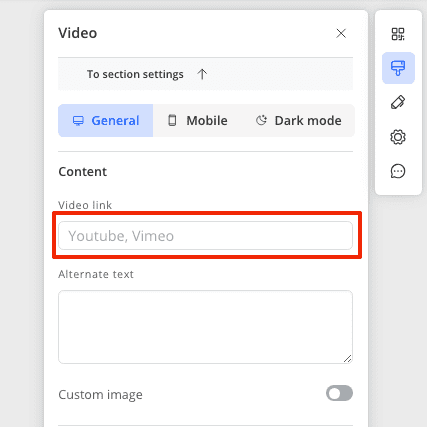This screenshot has width=427, height=427.
Task: Open the gear settings icon
Action: click(398, 137)
